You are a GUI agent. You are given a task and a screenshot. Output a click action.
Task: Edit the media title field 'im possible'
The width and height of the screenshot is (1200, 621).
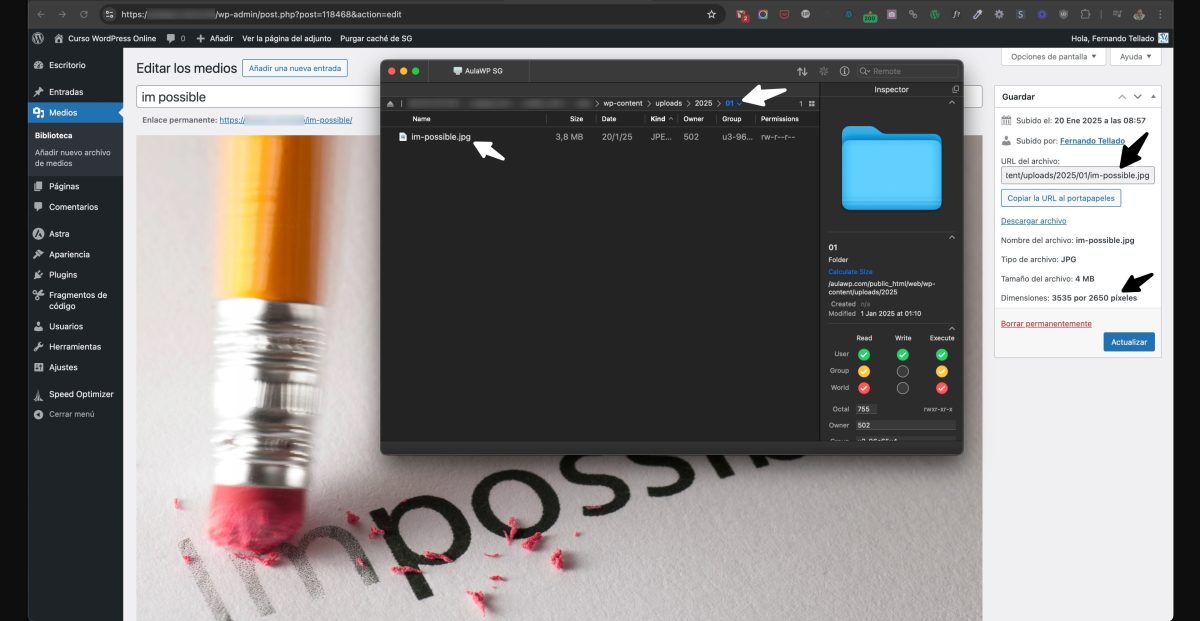(x=258, y=97)
